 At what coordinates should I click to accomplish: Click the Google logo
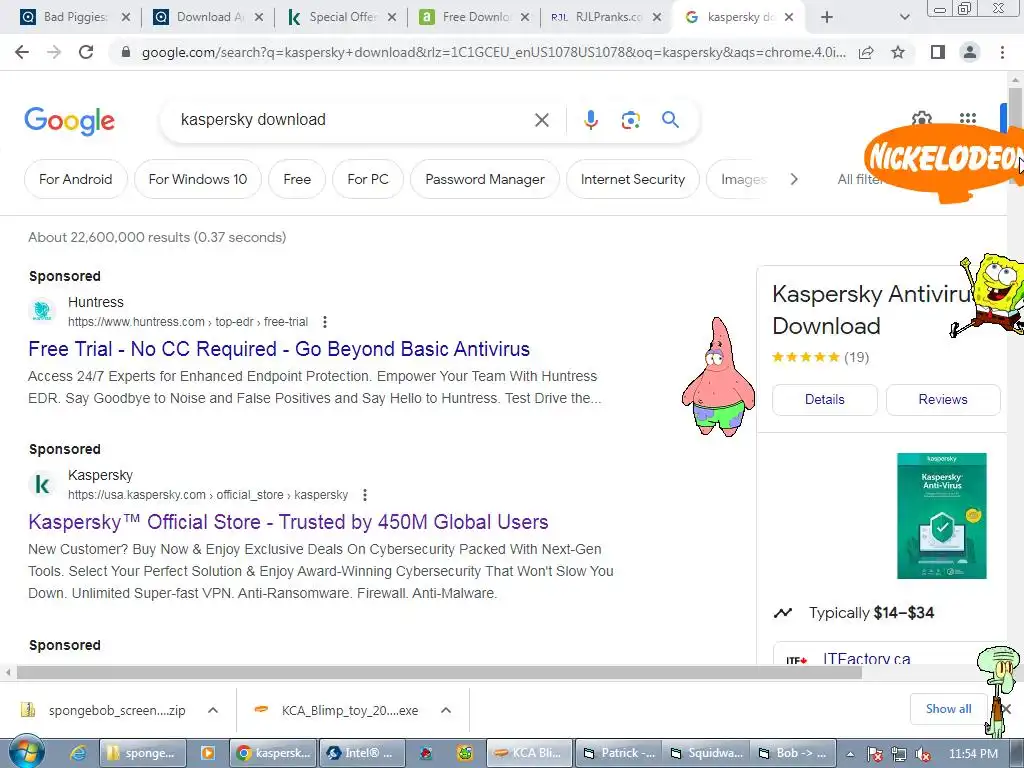tap(69, 121)
